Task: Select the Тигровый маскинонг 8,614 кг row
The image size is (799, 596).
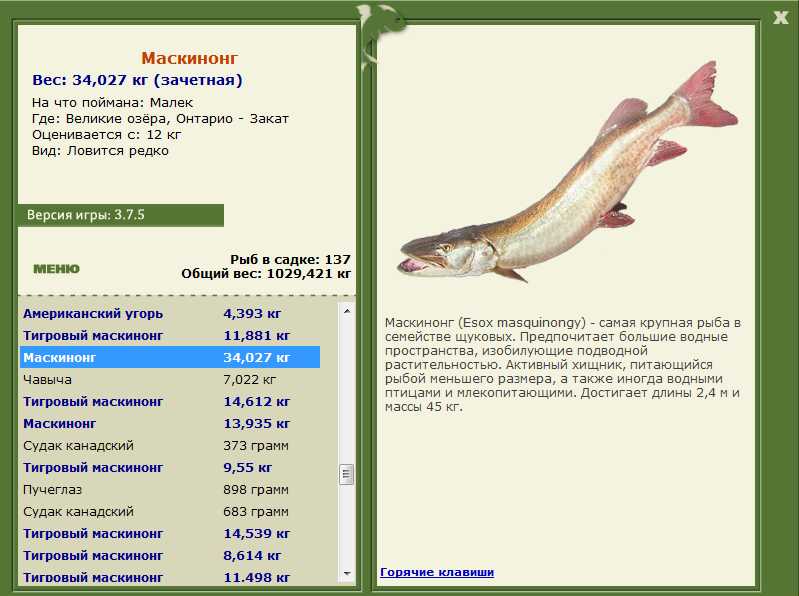Action: pyautogui.click(x=170, y=555)
